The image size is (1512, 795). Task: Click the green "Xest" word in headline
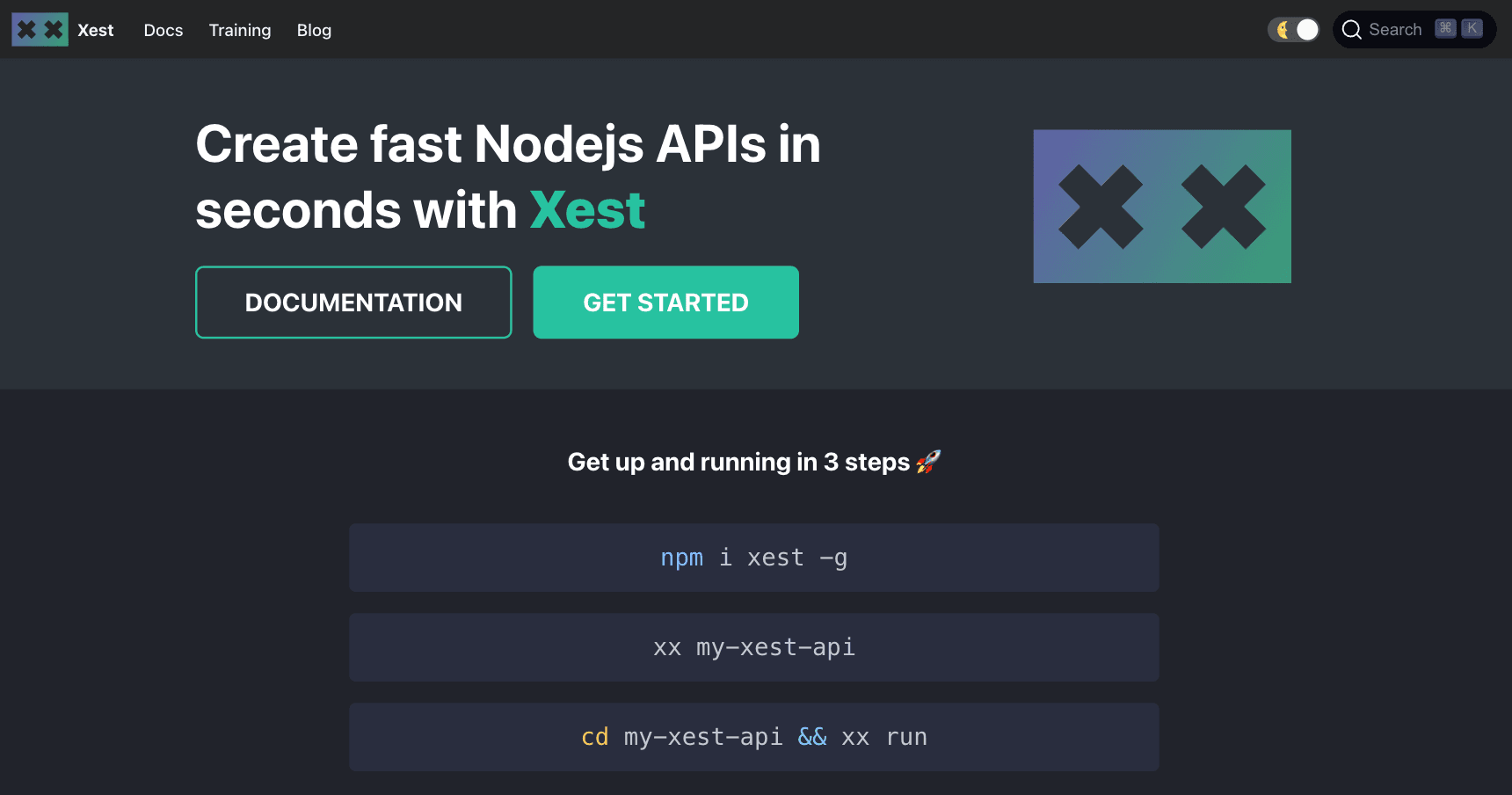coord(588,210)
